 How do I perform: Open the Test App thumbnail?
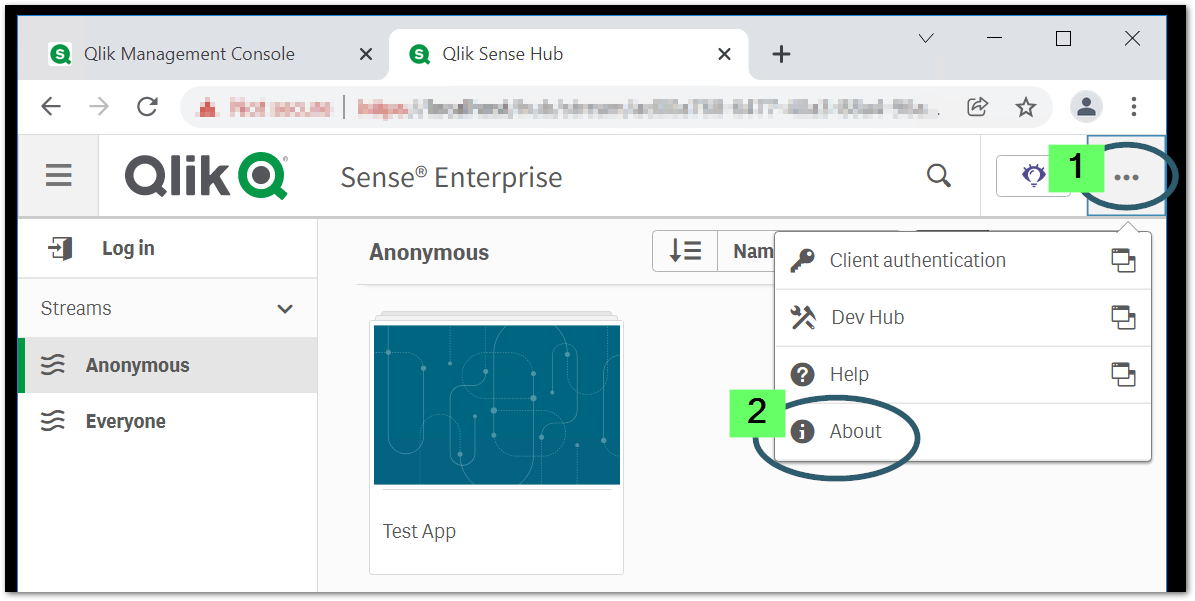[496, 403]
